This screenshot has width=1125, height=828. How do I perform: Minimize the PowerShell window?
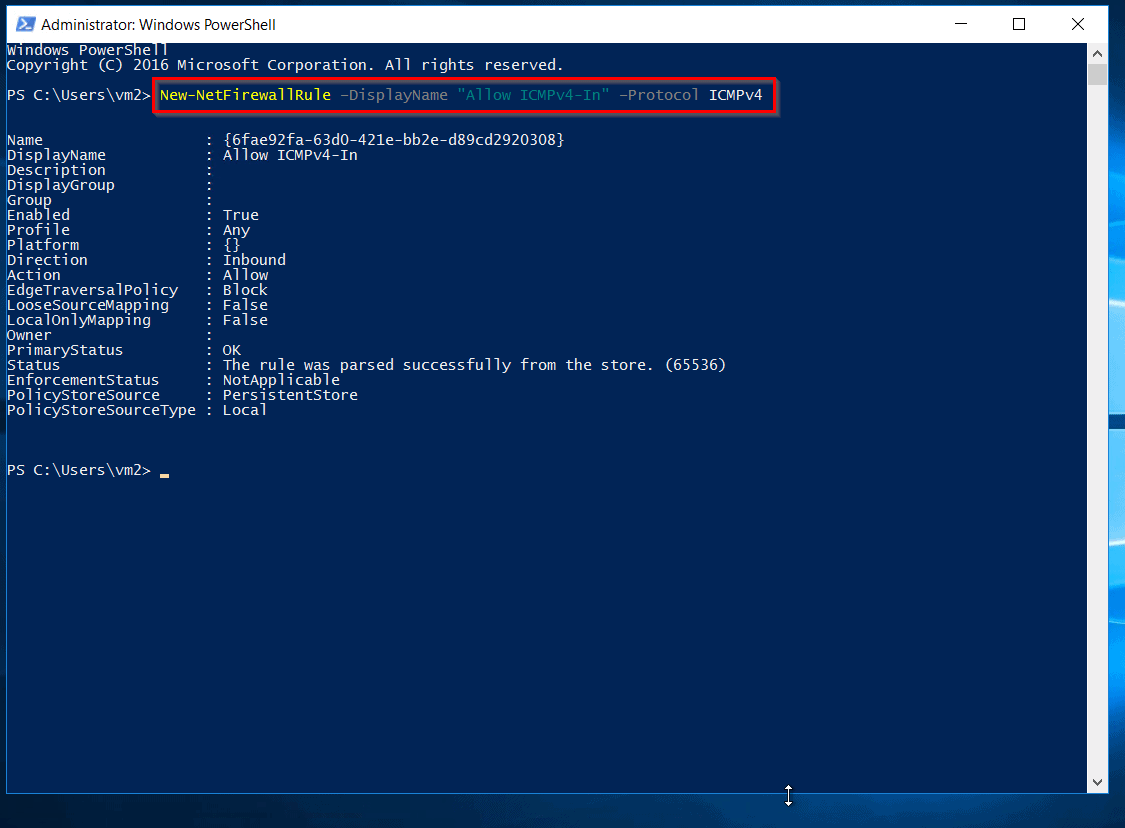960,24
